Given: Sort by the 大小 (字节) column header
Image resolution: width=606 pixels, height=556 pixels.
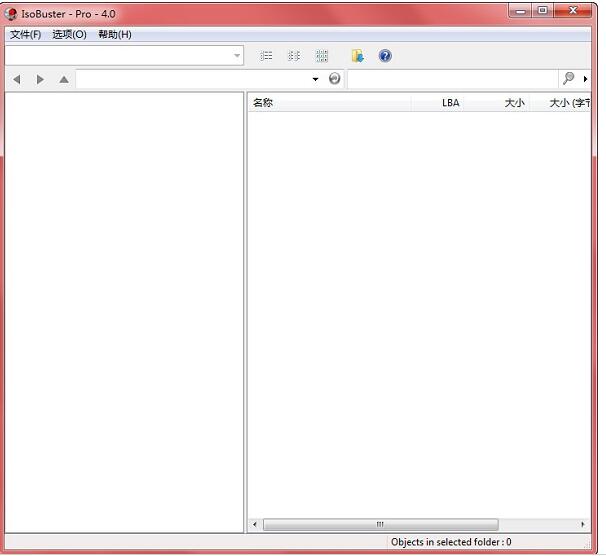Looking at the screenshot, I should pyautogui.click(x=560, y=103).
